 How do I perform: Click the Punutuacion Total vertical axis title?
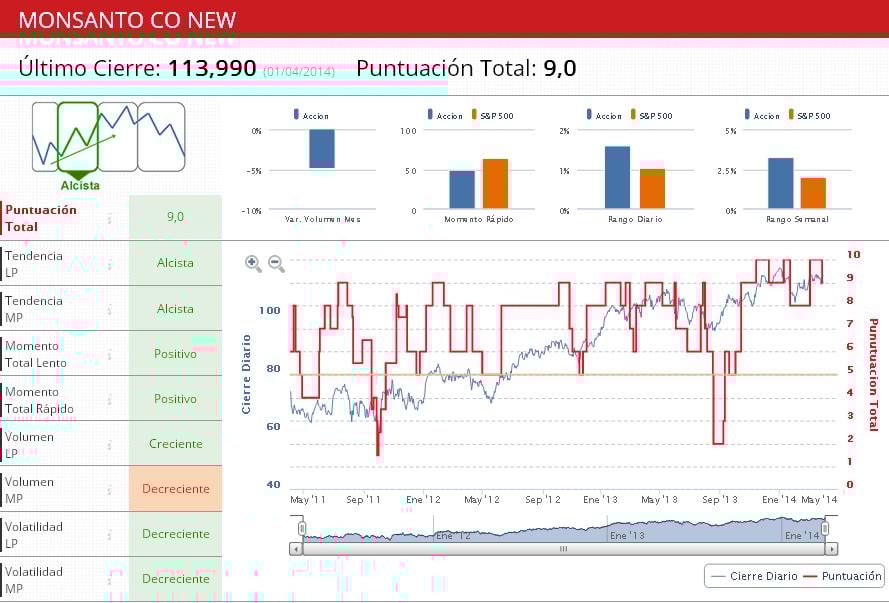[x=874, y=375]
